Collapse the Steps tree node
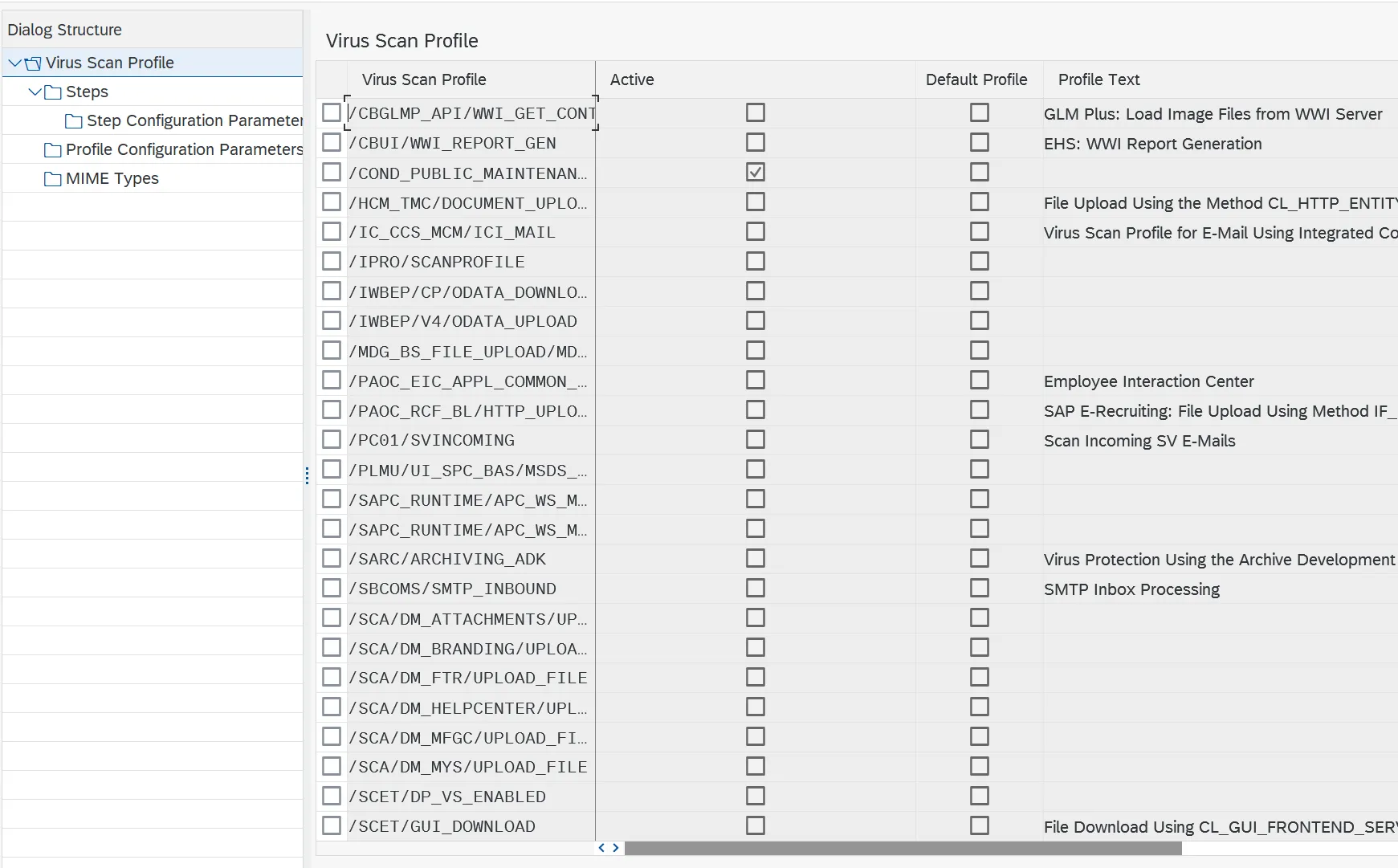Image resolution: width=1398 pixels, height=868 pixels. click(35, 92)
